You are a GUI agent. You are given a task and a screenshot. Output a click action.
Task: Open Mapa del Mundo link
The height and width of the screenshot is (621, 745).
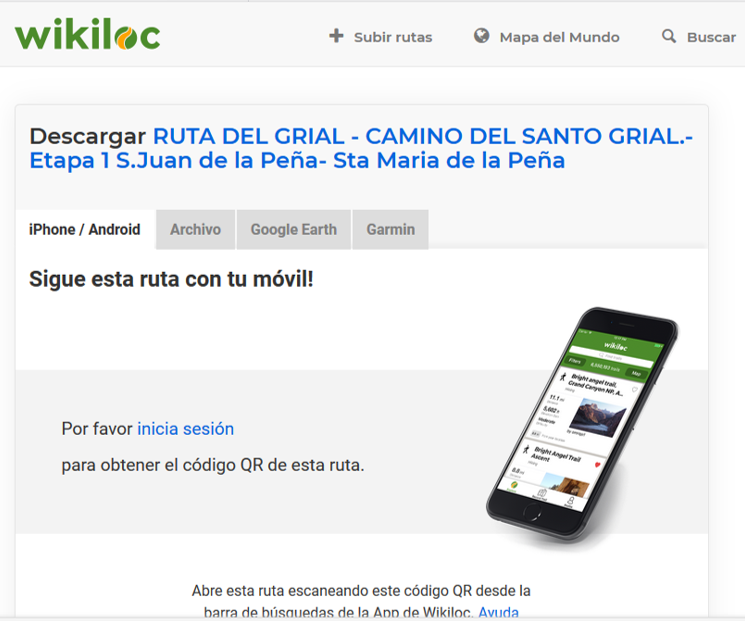(559, 37)
